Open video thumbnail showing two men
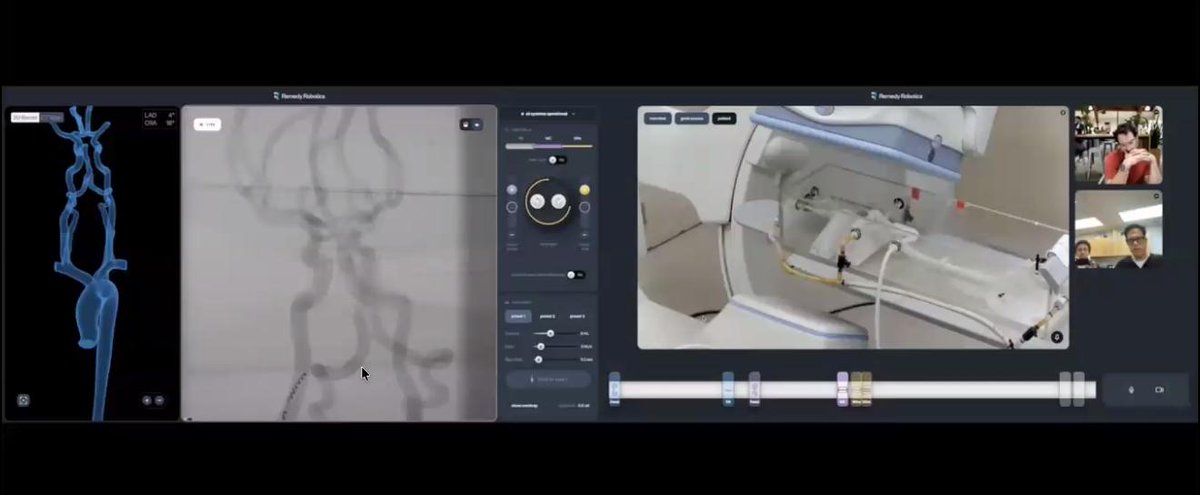This screenshot has height=495, width=1200. click(1118, 230)
